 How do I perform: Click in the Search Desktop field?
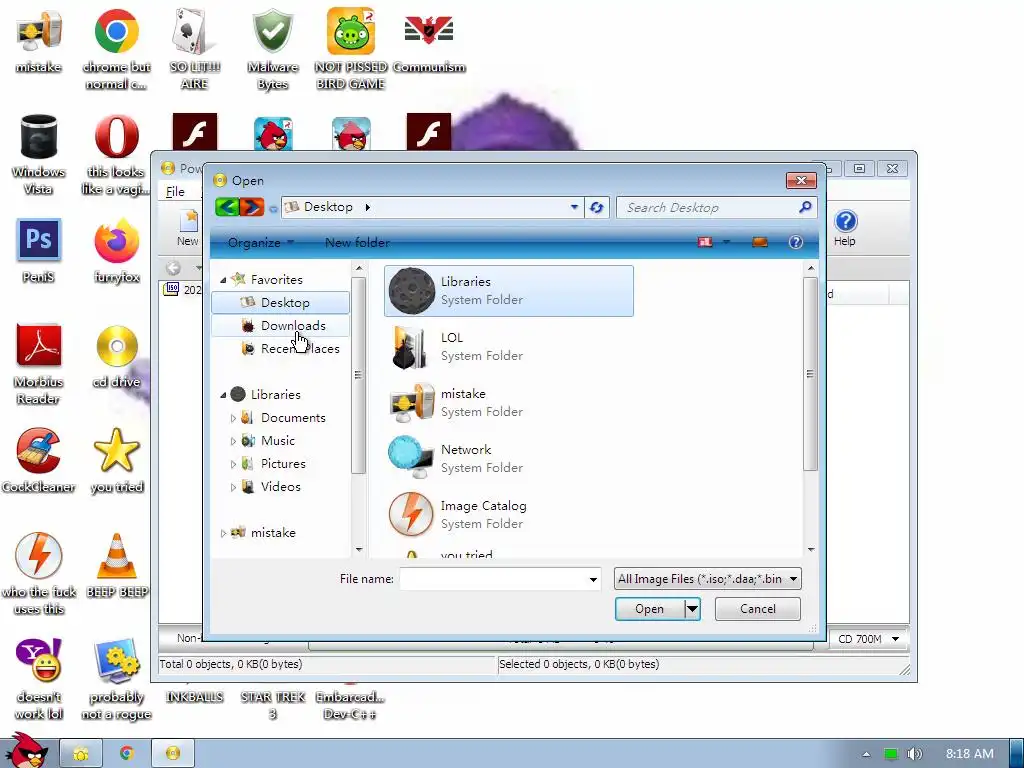709,207
